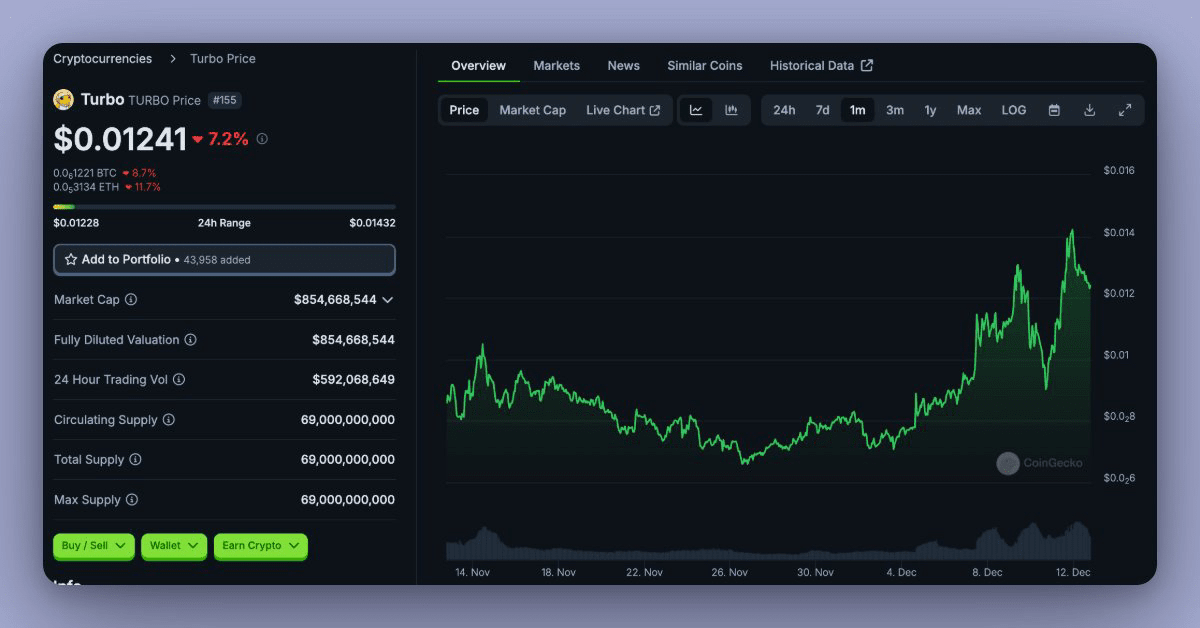Image resolution: width=1200 pixels, height=628 pixels.
Task: Click the $0.01241 price value
Action: coord(120,139)
